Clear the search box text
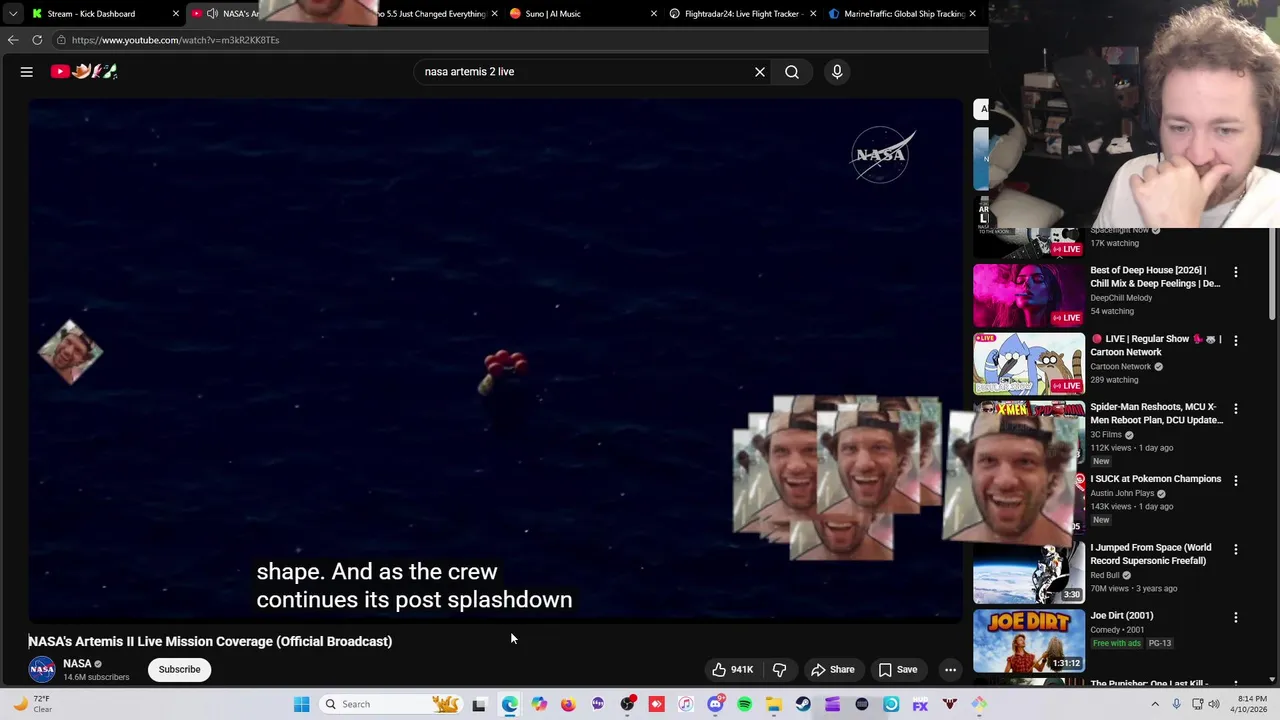Image resolution: width=1280 pixels, height=720 pixels. pyautogui.click(x=760, y=72)
